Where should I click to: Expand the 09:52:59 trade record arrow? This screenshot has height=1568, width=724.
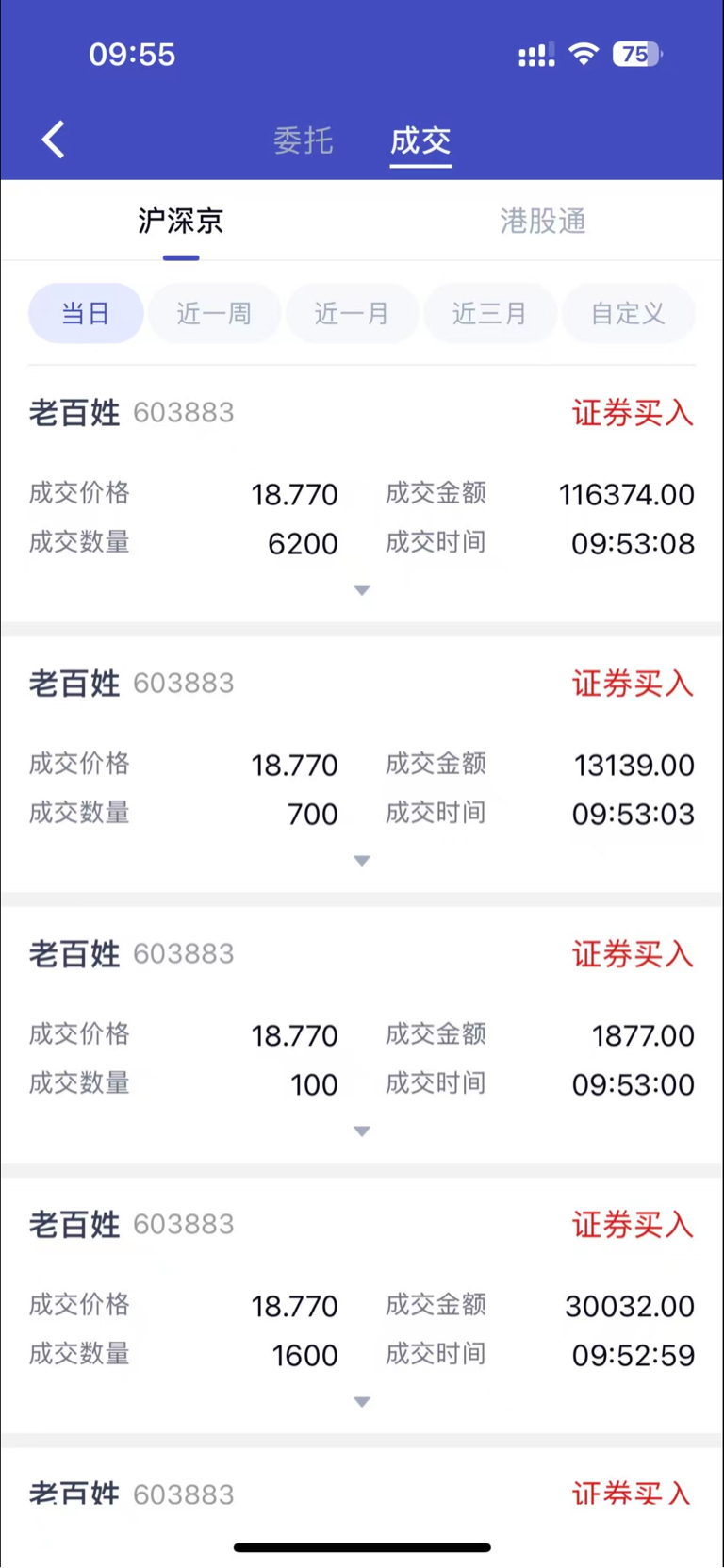point(362,1402)
